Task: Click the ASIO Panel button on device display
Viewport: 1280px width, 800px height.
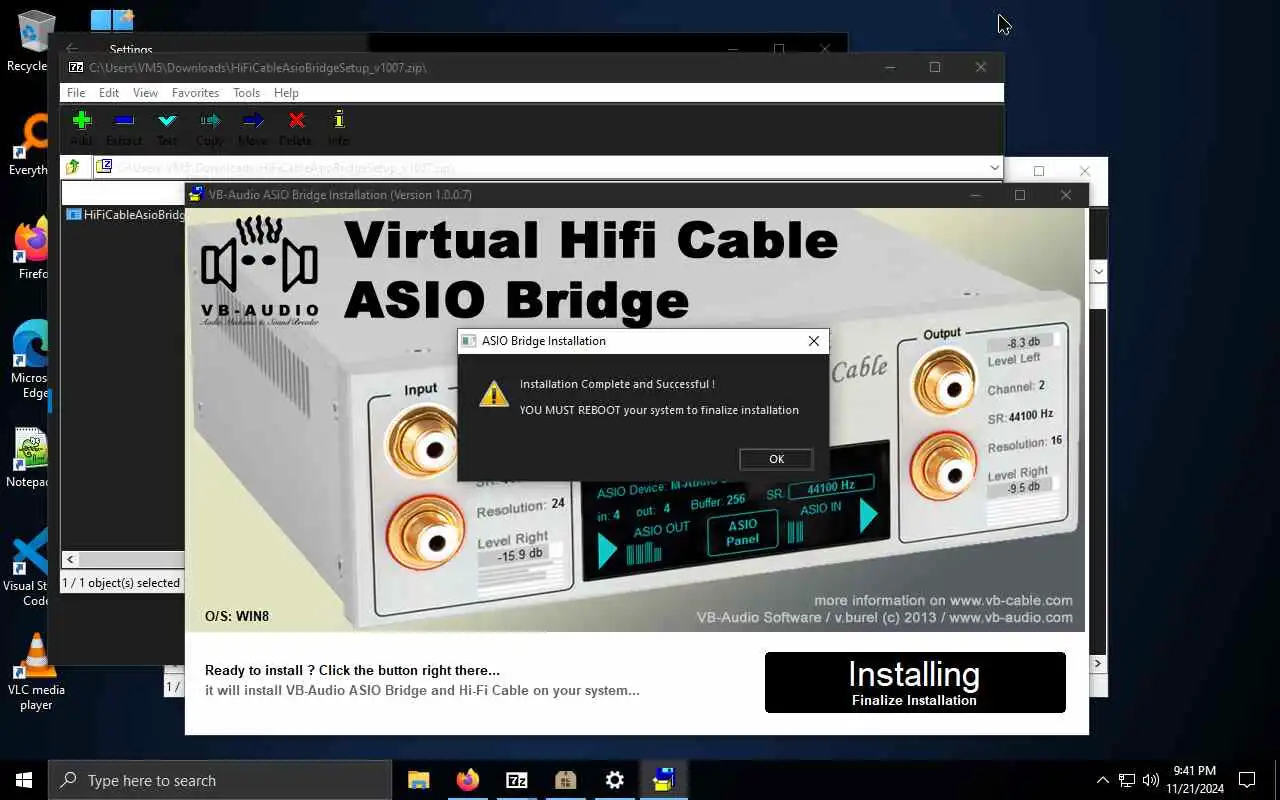Action: coord(743,532)
